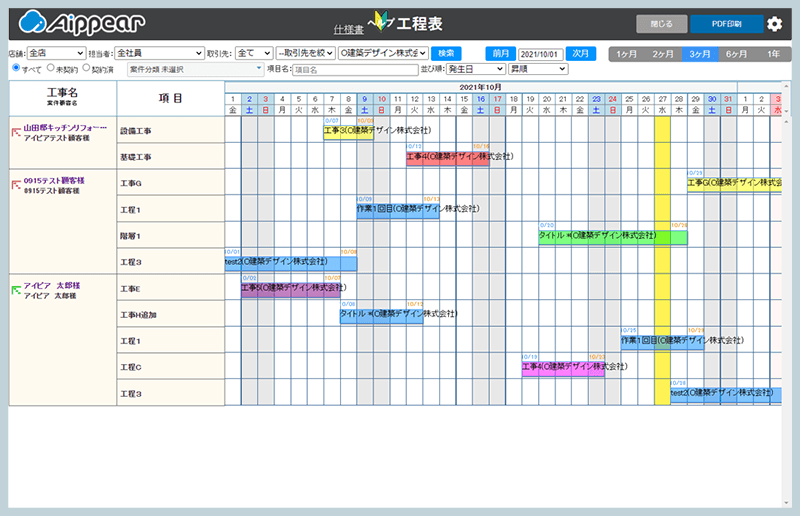Viewport: 800px width, 516px height.
Task: Select the 工事H追加 item cell
Action: [170, 314]
